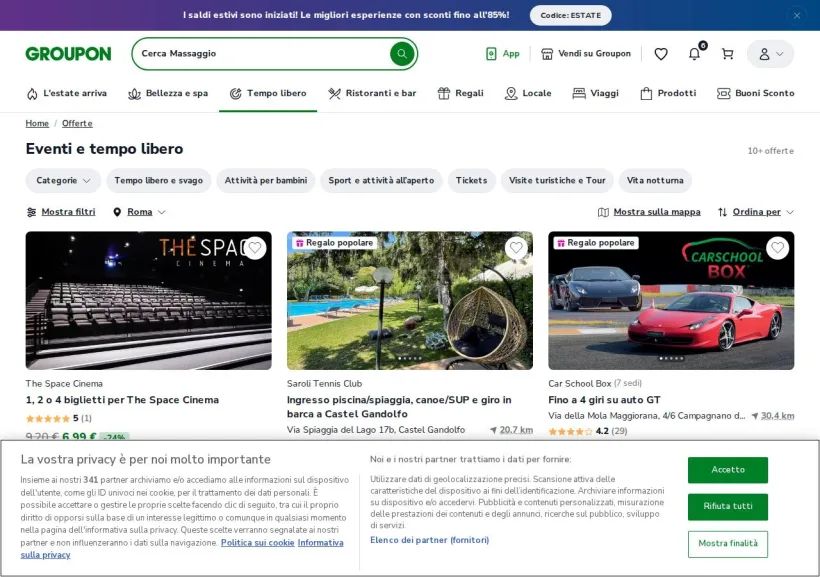Favorite The Space Cinema deal heart
Image resolution: width=820 pixels, height=577 pixels.
click(255, 247)
